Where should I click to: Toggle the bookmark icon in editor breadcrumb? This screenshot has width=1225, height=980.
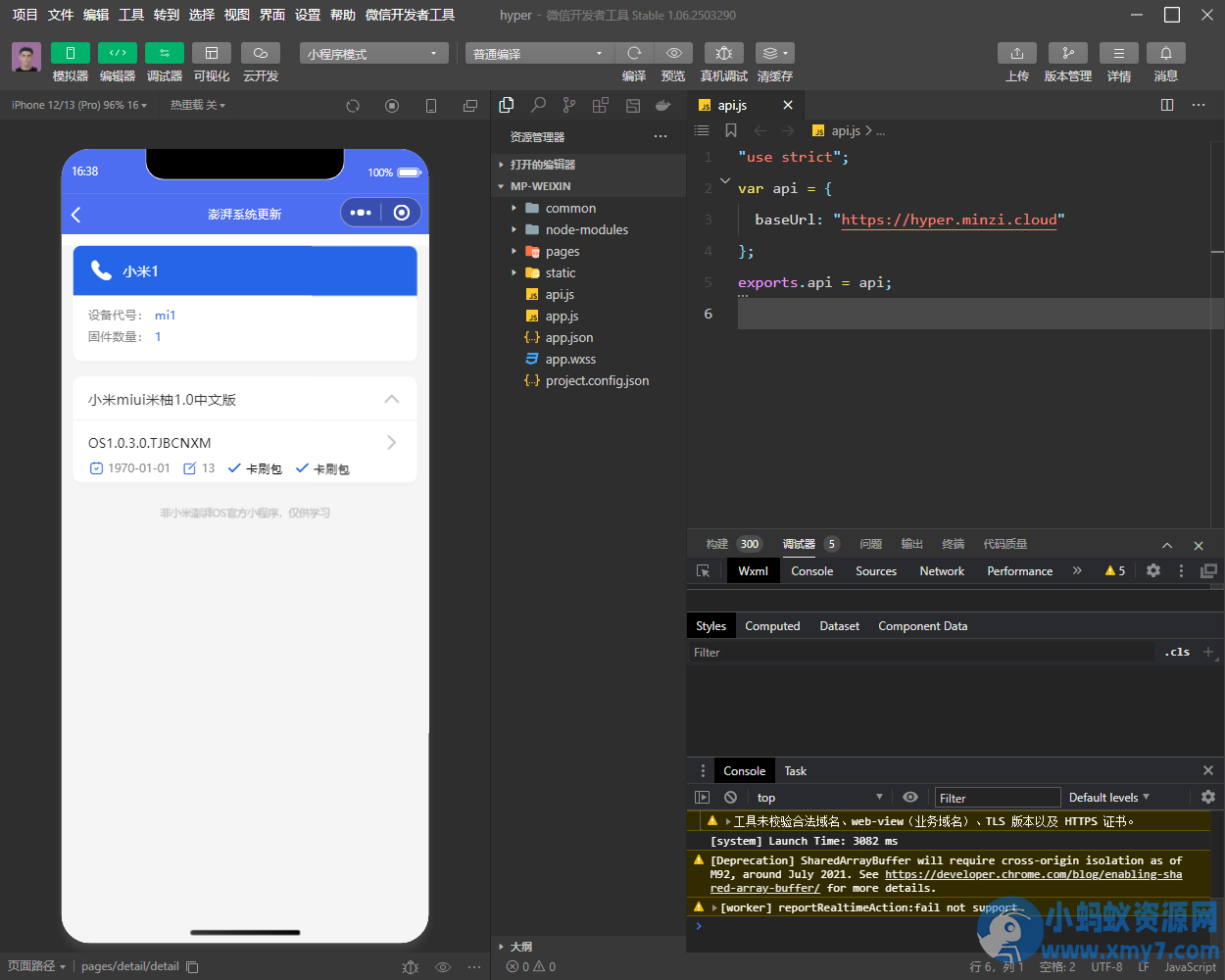pyautogui.click(x=731, y=130)
